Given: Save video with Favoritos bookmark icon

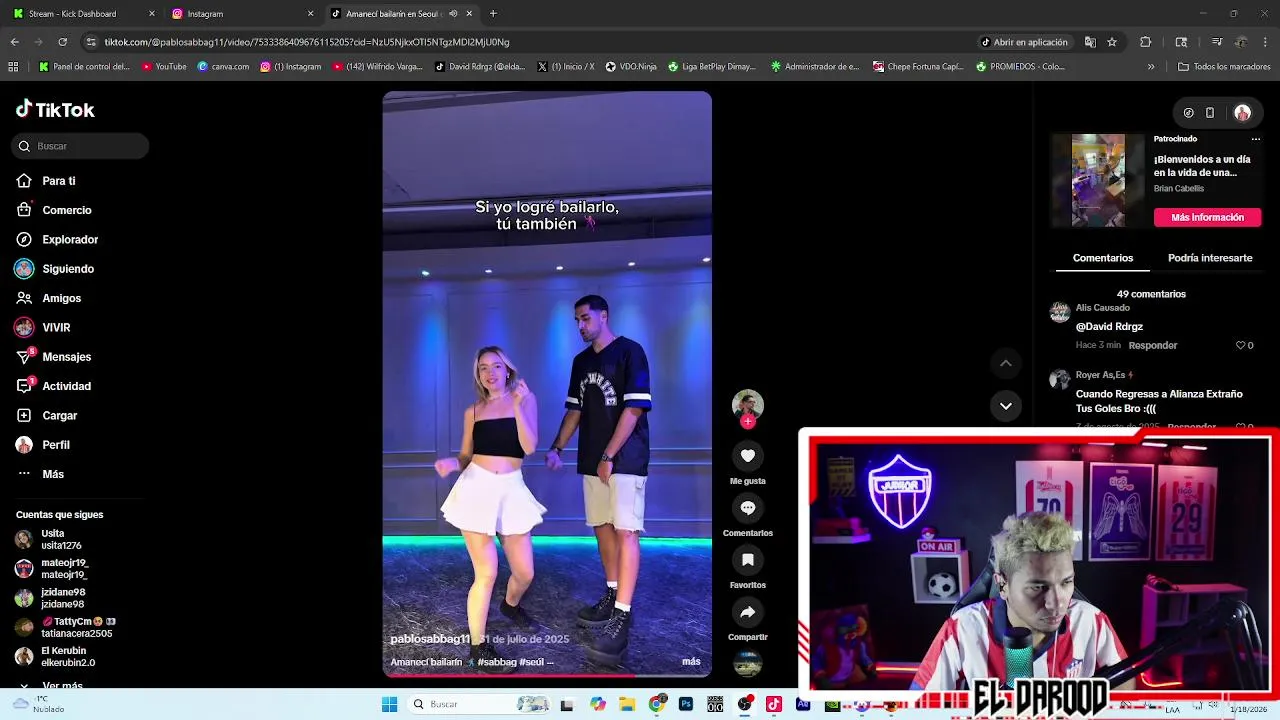Looking at the screenshot, I should coord(747,559).
